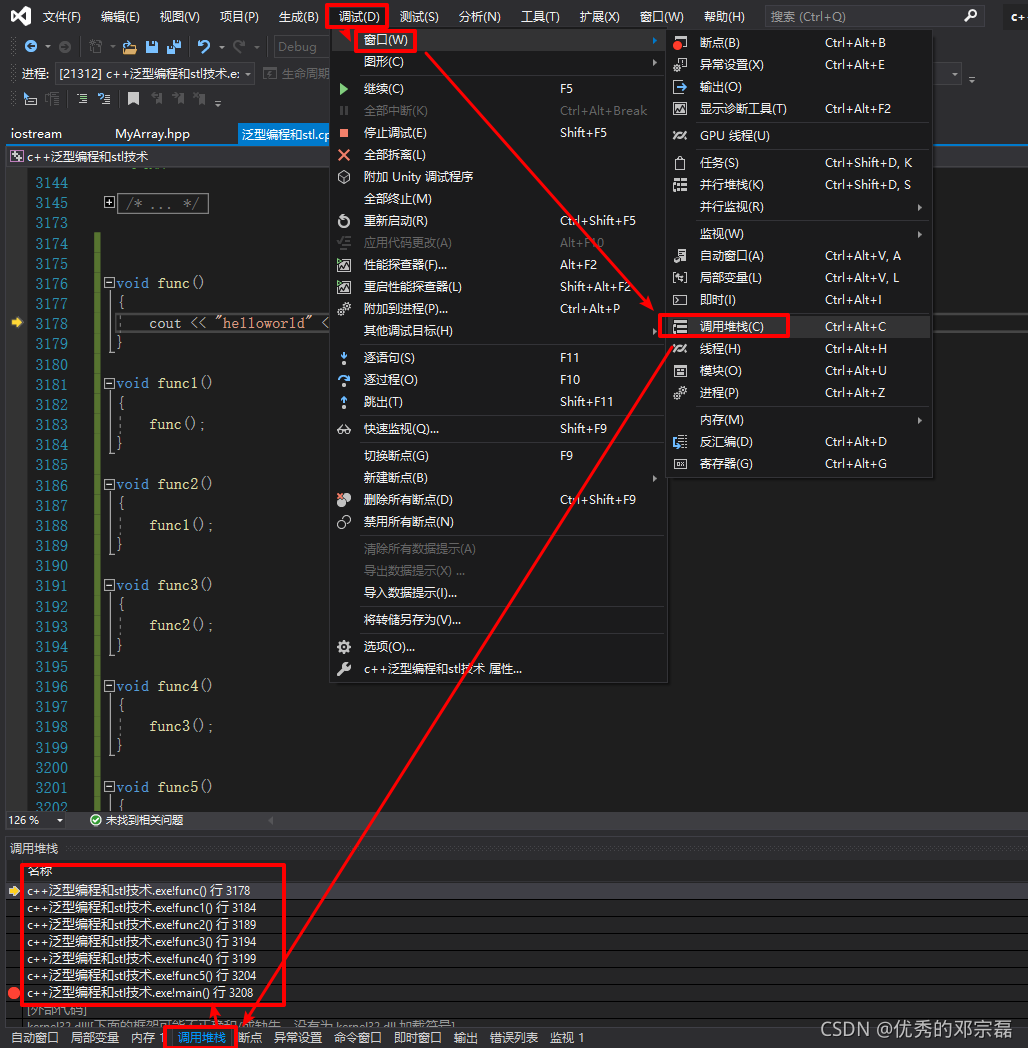
Task: Switch to the 错误列表 bottom tab
Action: [513, 1037]
